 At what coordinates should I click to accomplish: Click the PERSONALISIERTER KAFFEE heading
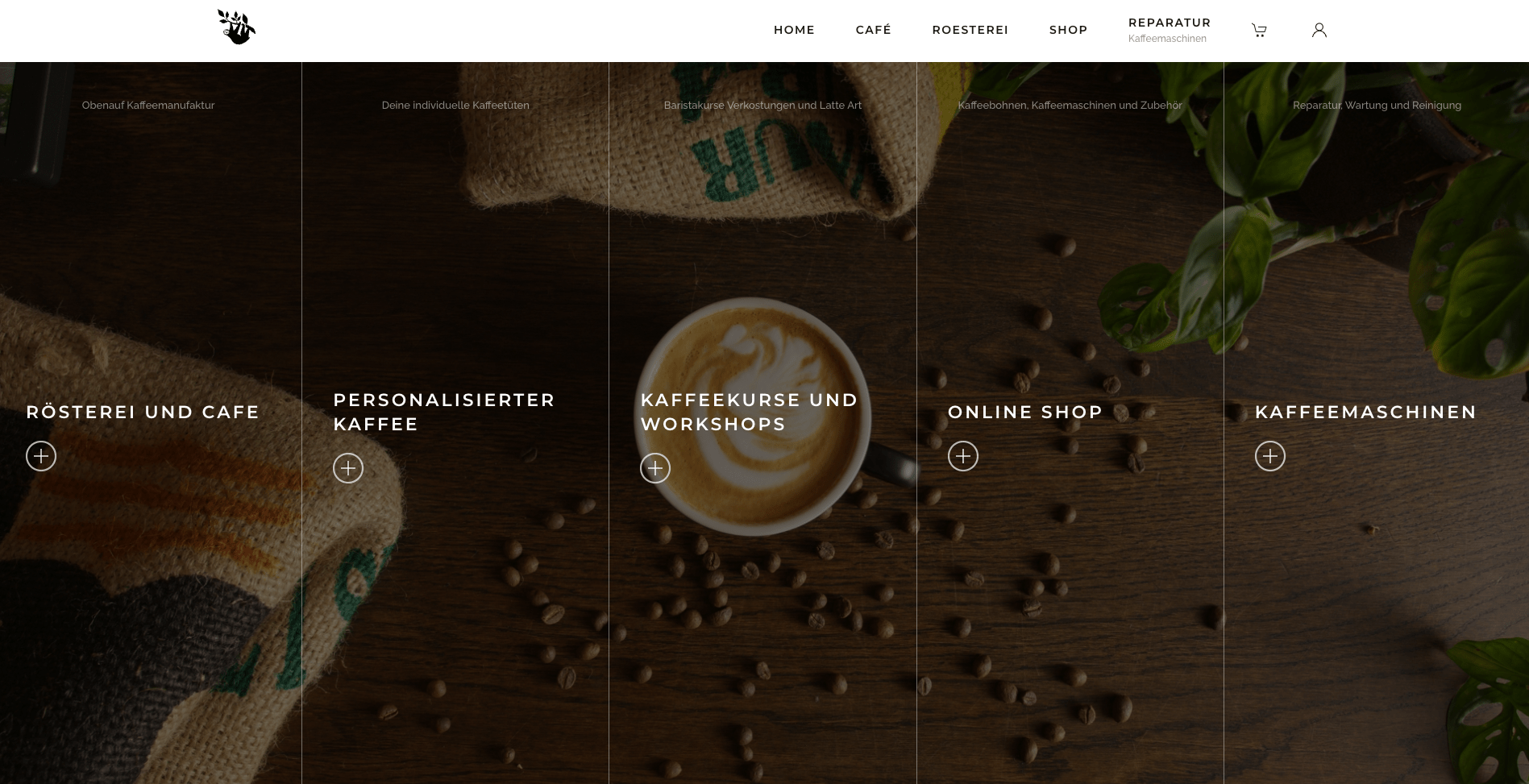point(444,412)
